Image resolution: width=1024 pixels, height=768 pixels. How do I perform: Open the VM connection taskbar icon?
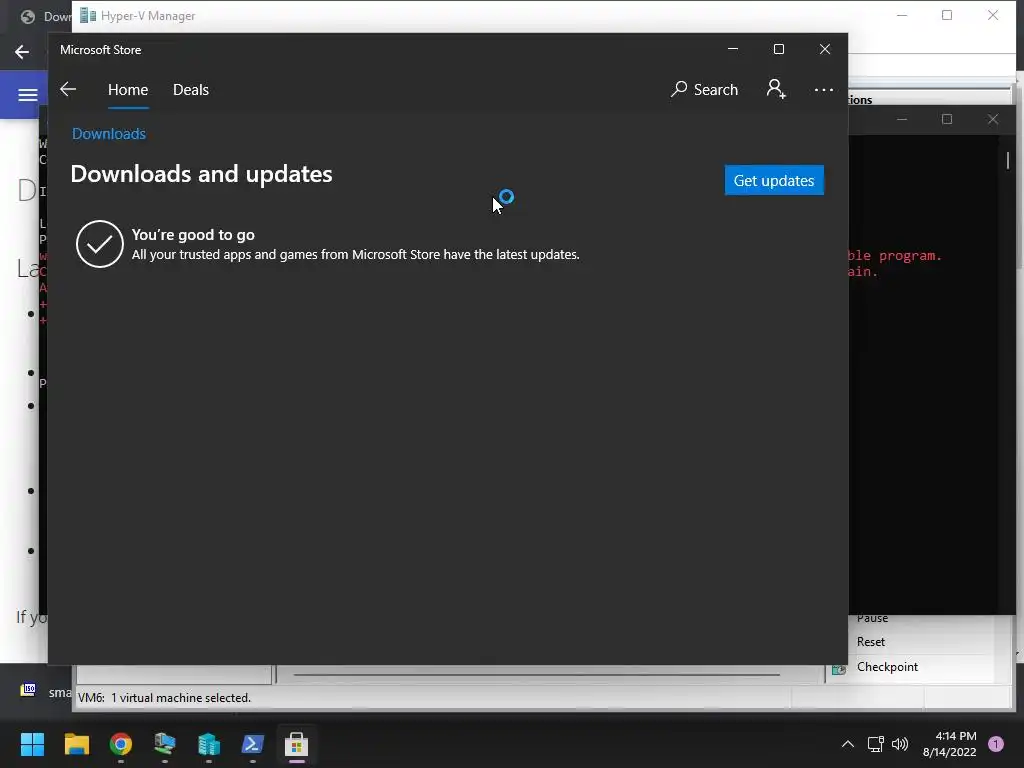[x=165, y=744]
